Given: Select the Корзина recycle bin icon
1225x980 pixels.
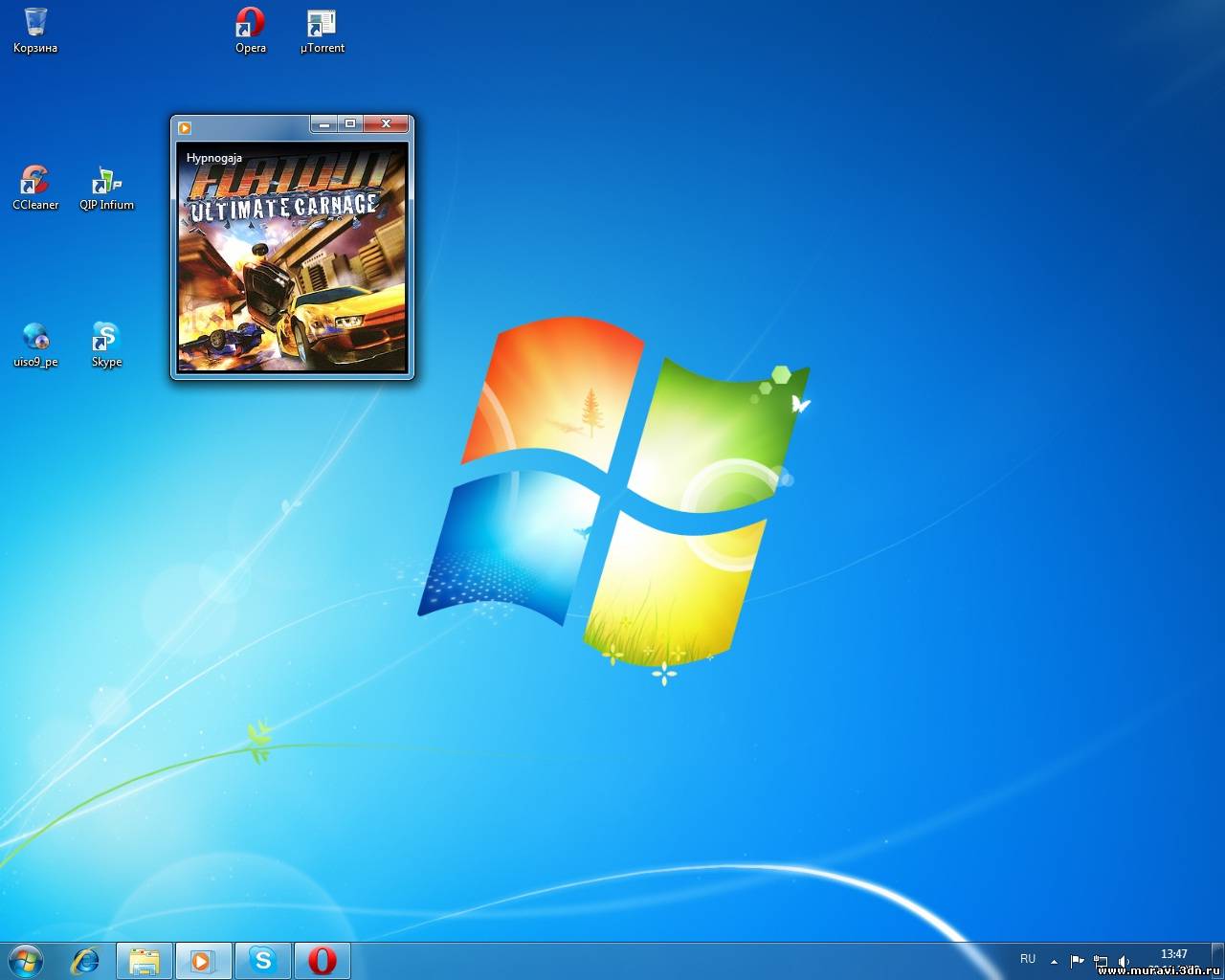Looking at the screenshot, I should tap(35, 30).
